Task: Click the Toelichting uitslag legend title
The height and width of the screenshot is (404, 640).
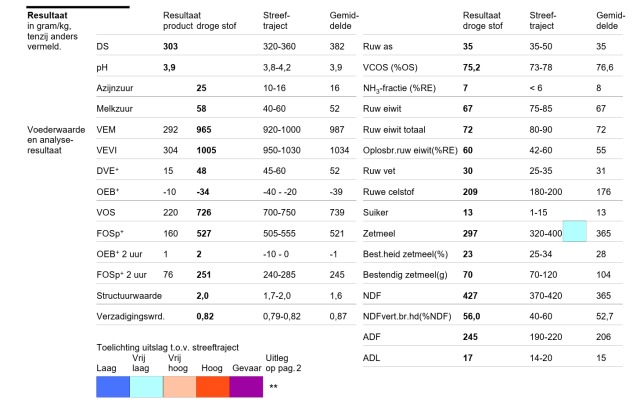Action: 168,348
